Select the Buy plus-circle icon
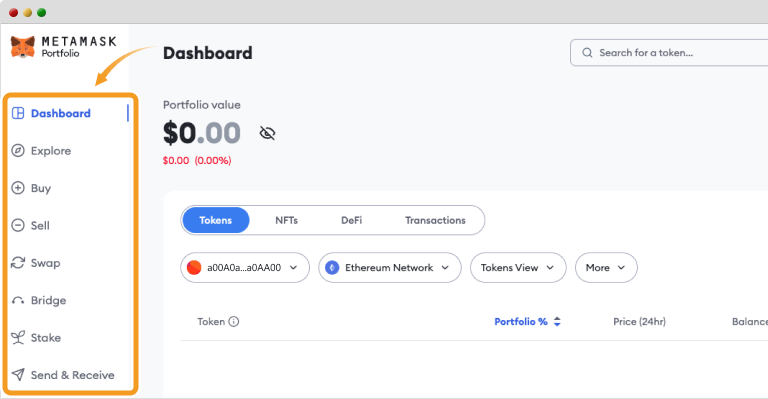The width and height of the screenshot is (768, 399). point(18,188)
